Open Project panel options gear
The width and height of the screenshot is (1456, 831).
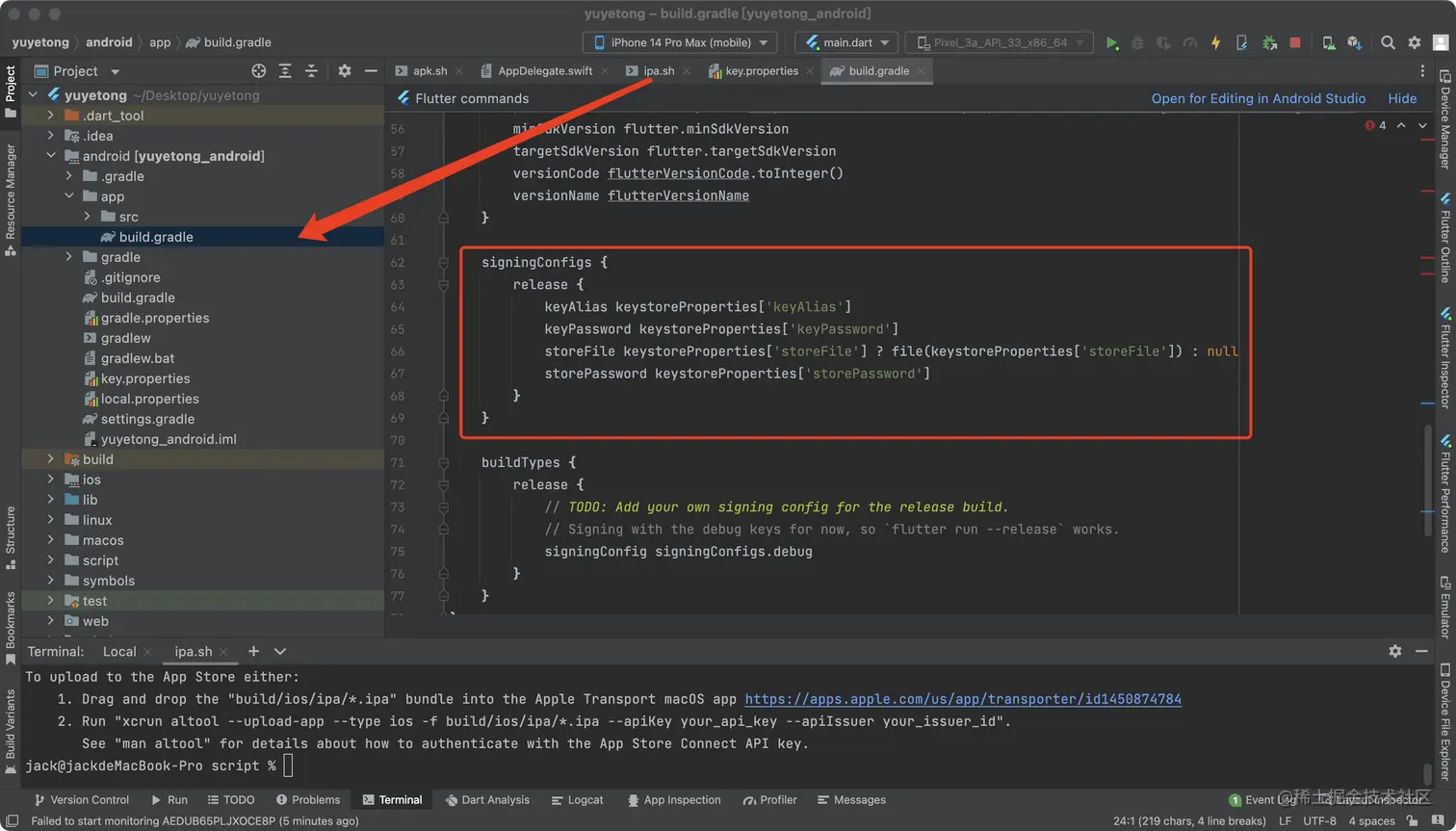click(x=345, y=71)
